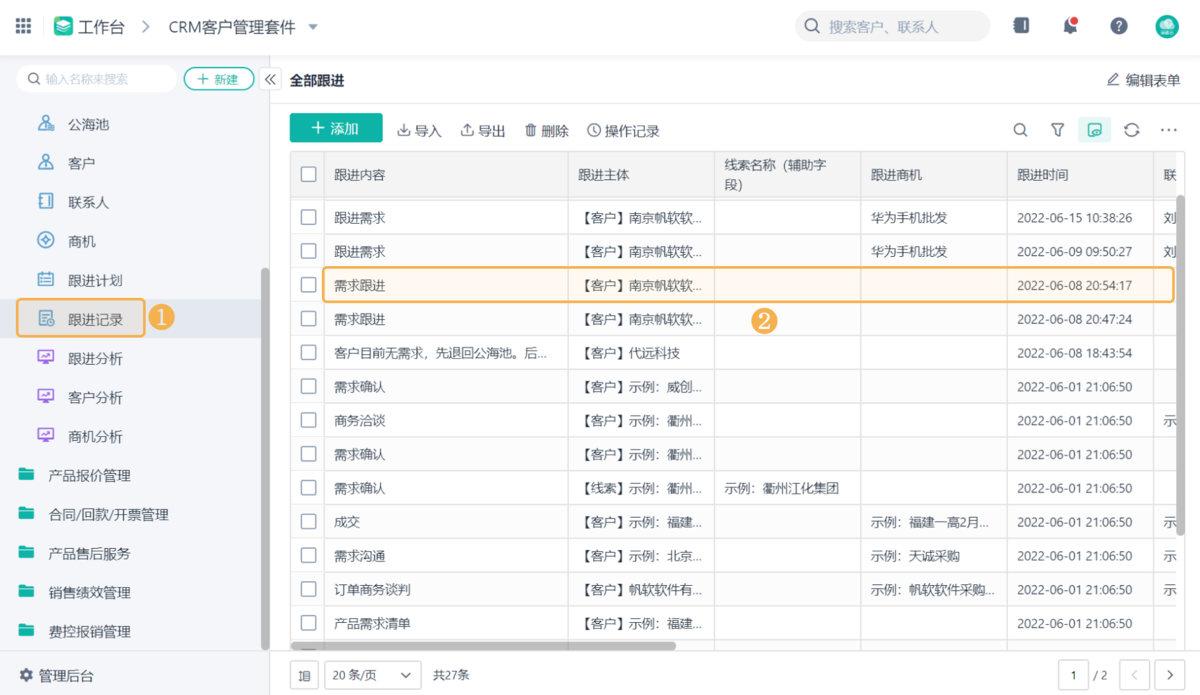1200x695 pixels.
Task: Toggle the select-all checkbox in table header
Action: (309, 174)
